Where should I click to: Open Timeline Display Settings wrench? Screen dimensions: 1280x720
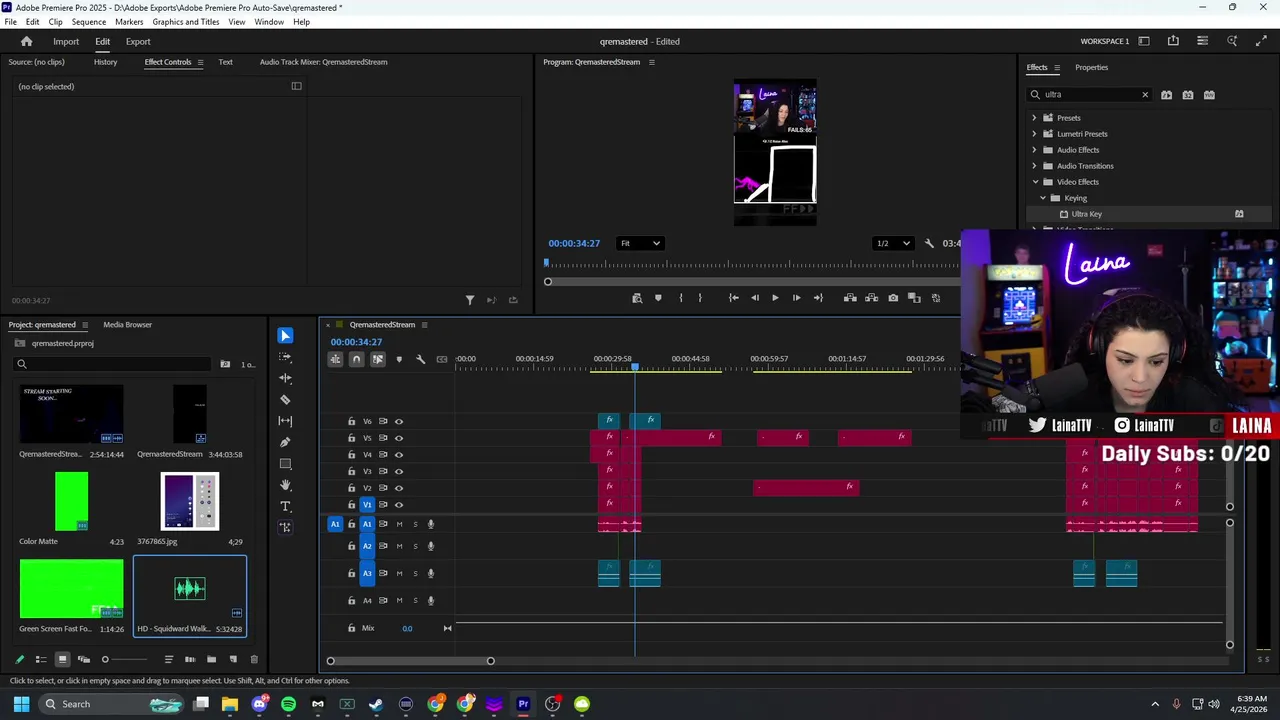[x=420, y=359]
